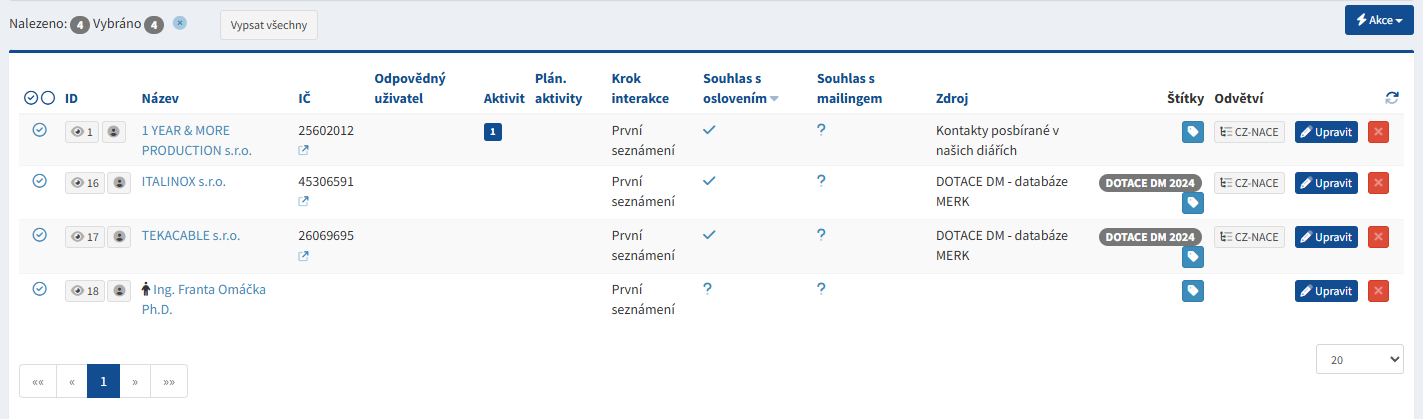Open the tag icon for Ing. Franta Omáčka
Viewport: 1423px width, 419px height.
pyautogui.click(x=1192, y=291)
